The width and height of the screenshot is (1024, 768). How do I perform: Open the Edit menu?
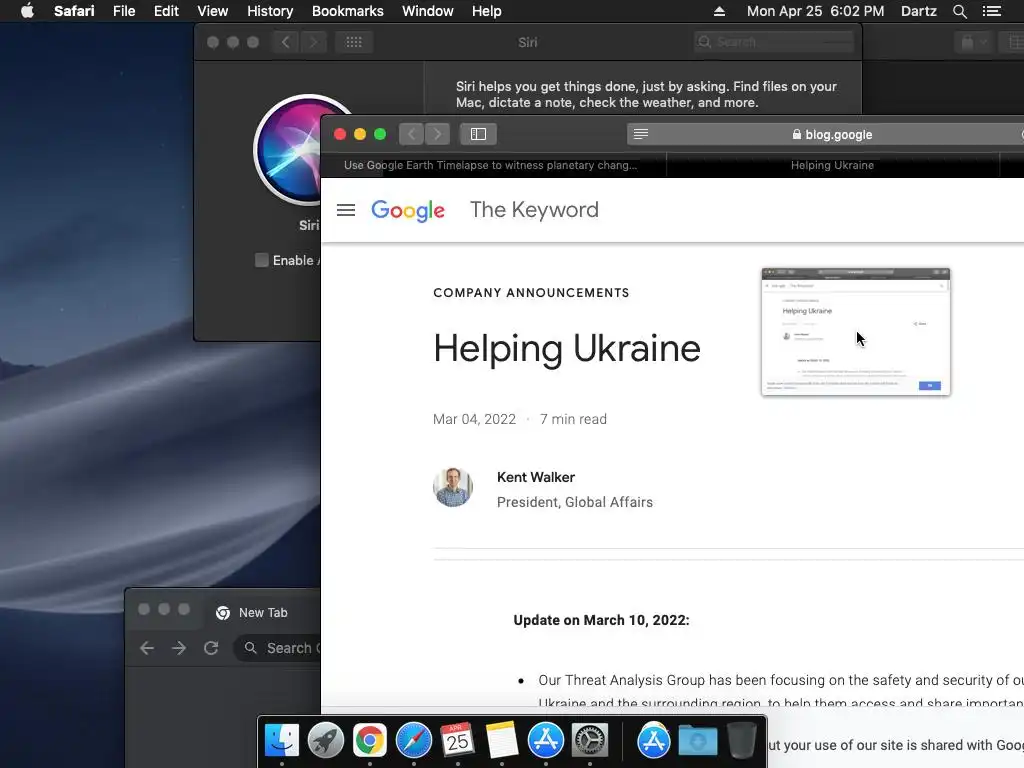166,11
